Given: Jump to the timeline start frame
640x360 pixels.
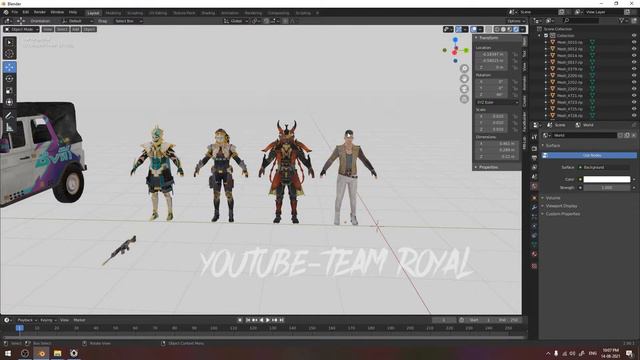Looking at the screenshot, I should point(247,320).
